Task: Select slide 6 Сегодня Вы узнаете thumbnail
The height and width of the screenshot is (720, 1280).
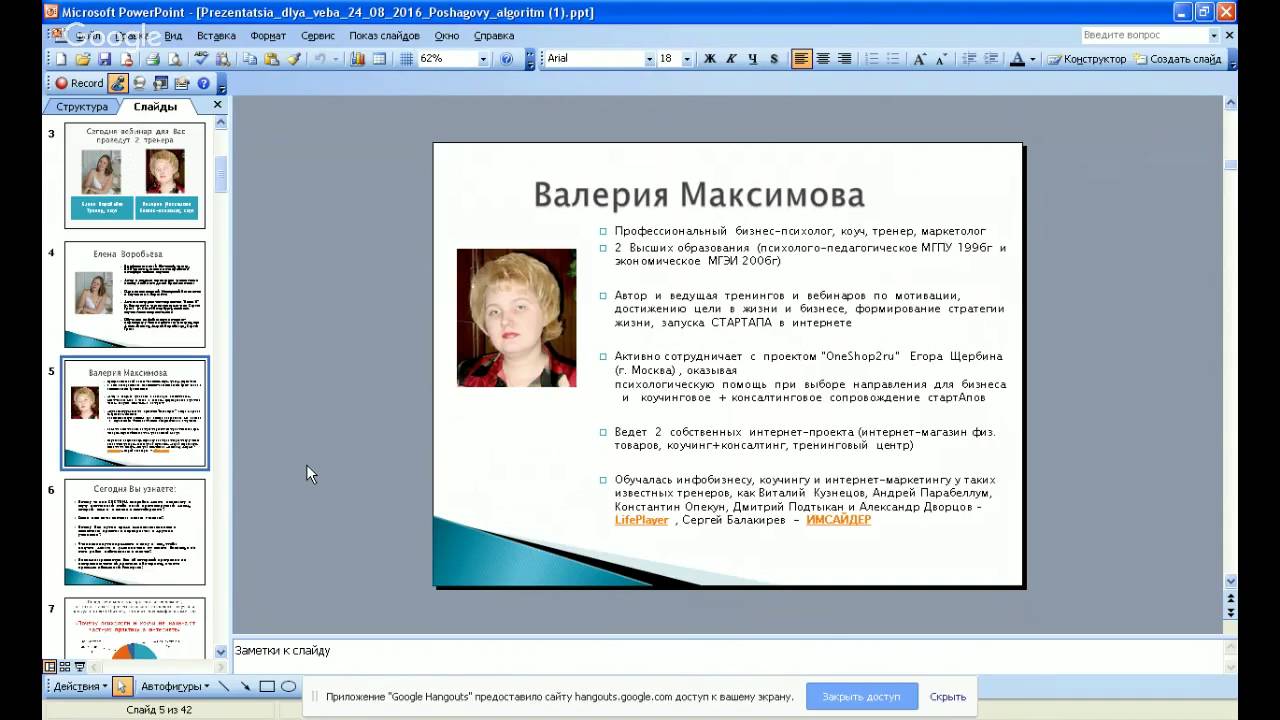Action: click(x=134, y=532)
